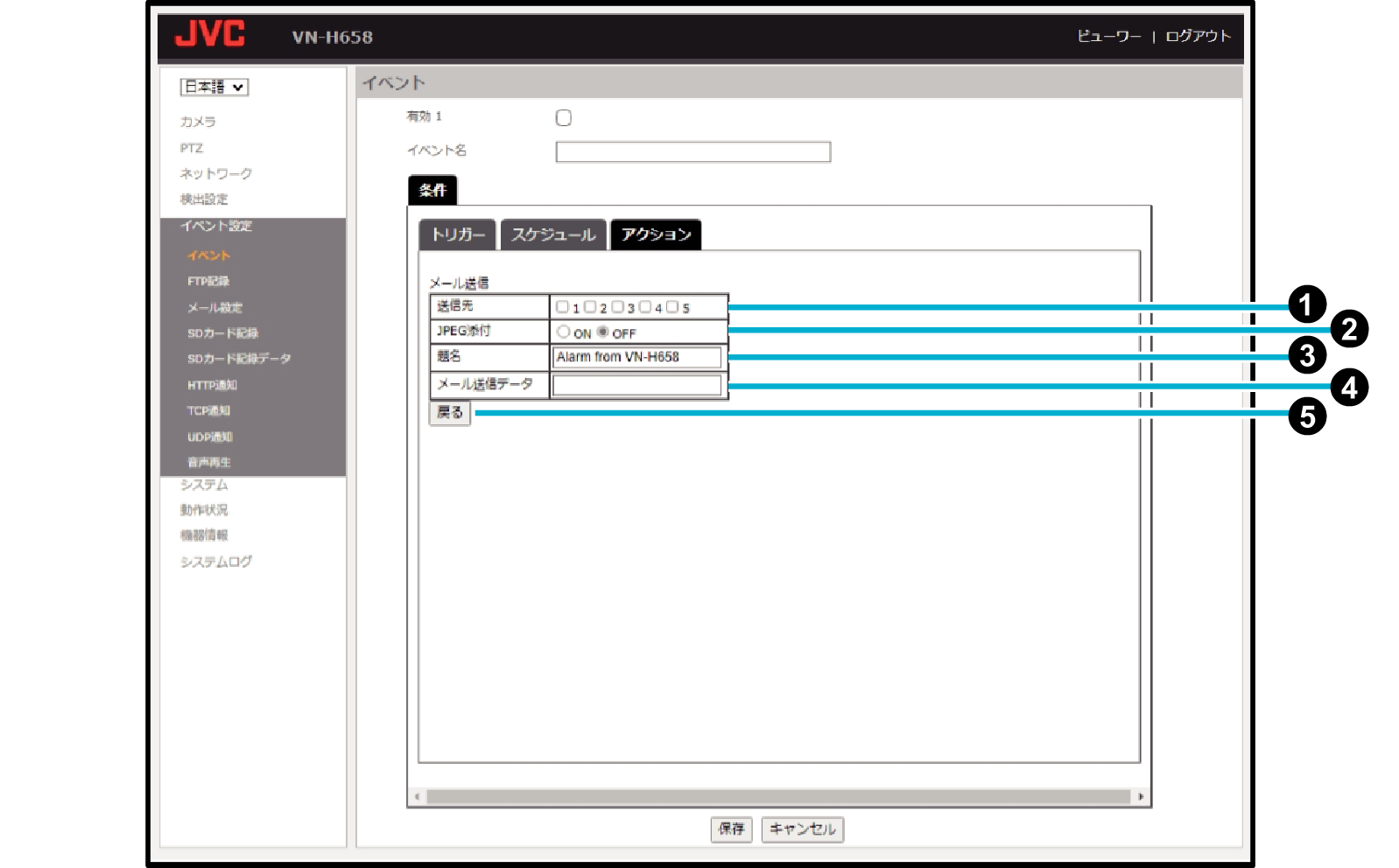Open 検出設定 in the sidebar
The height and width of the screenshot is (868, 1399).
(204, 199)
